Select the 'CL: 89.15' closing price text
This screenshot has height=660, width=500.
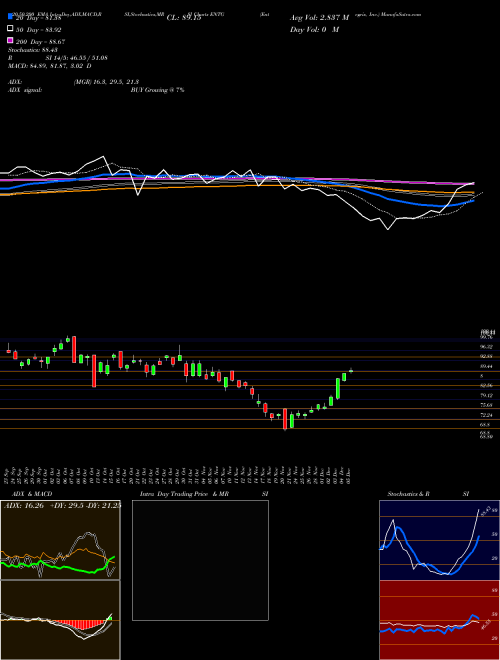184,18
